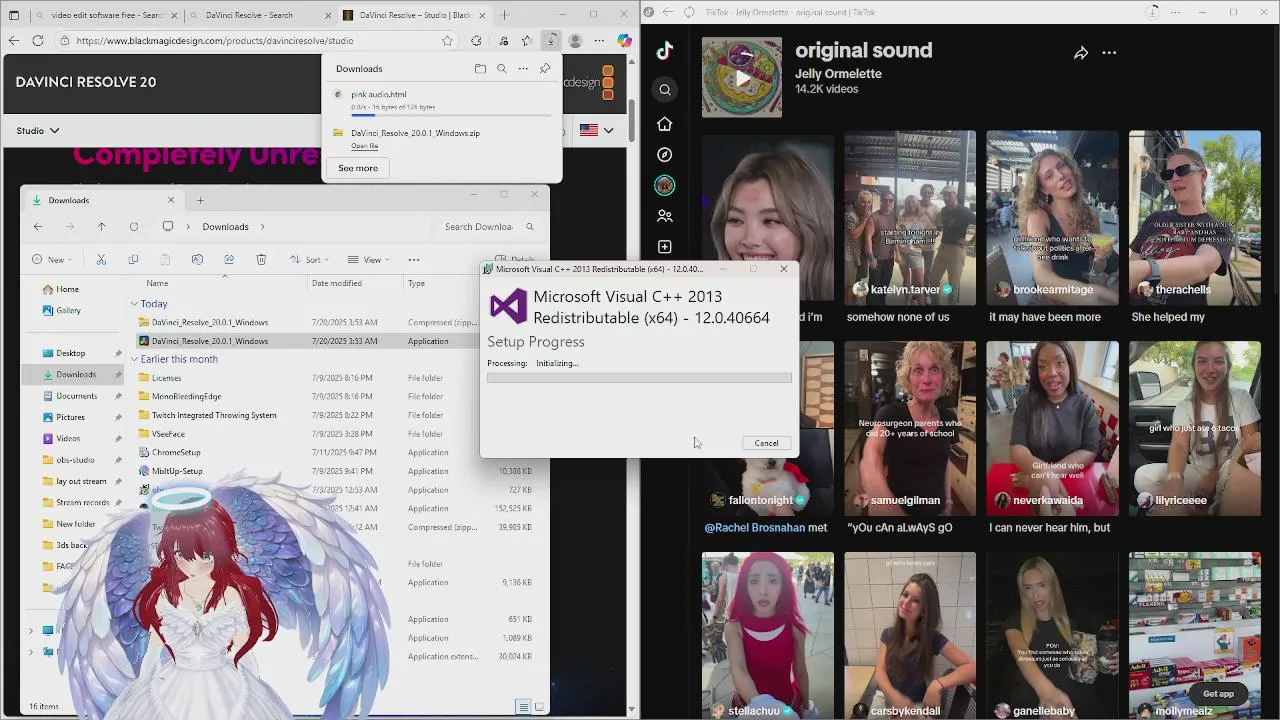This screenshot has width=1280, height=720.
Task: Open the profile avatar in TikTok sidebar
Action: 665,185
